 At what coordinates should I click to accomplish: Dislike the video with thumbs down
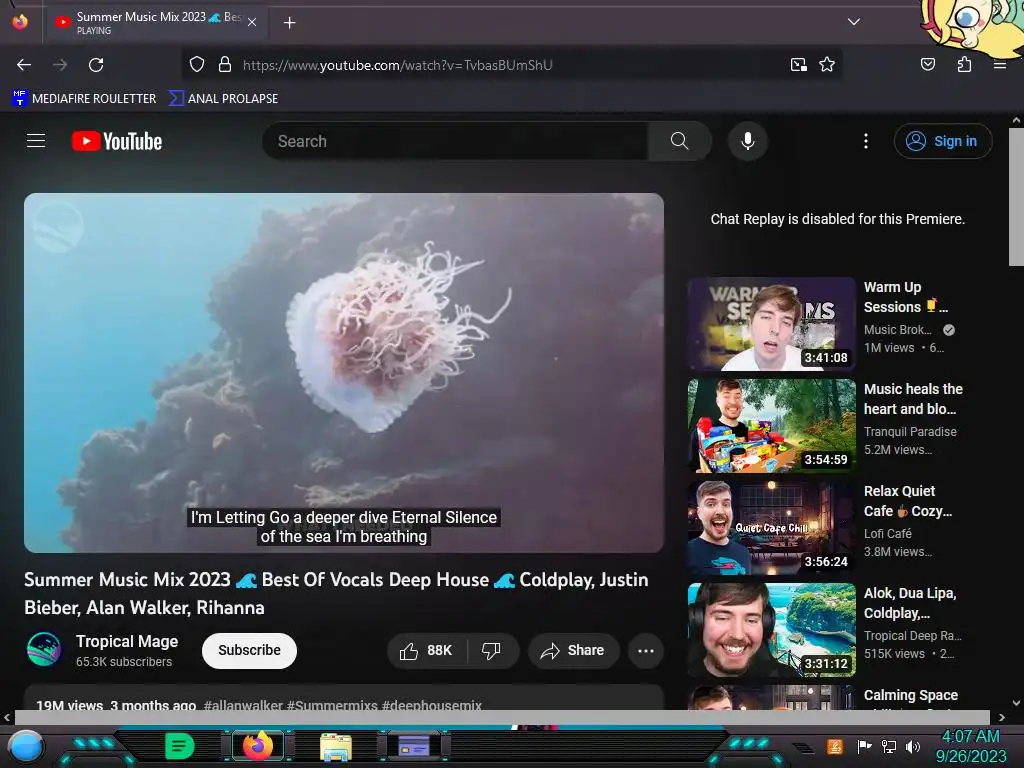tap(492, 650)
